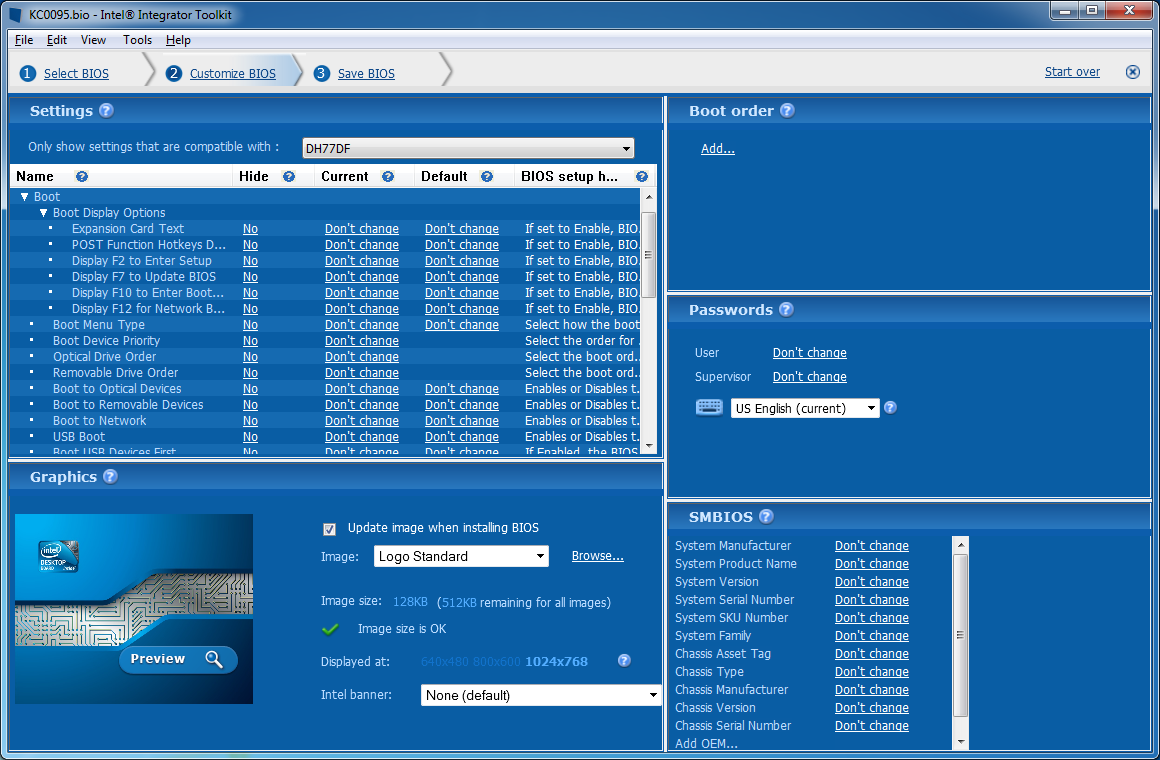Select the 800x600 display resolution
Image resolution: width=1160 pixels, height=760 pixels.
(x=496, y=662)
